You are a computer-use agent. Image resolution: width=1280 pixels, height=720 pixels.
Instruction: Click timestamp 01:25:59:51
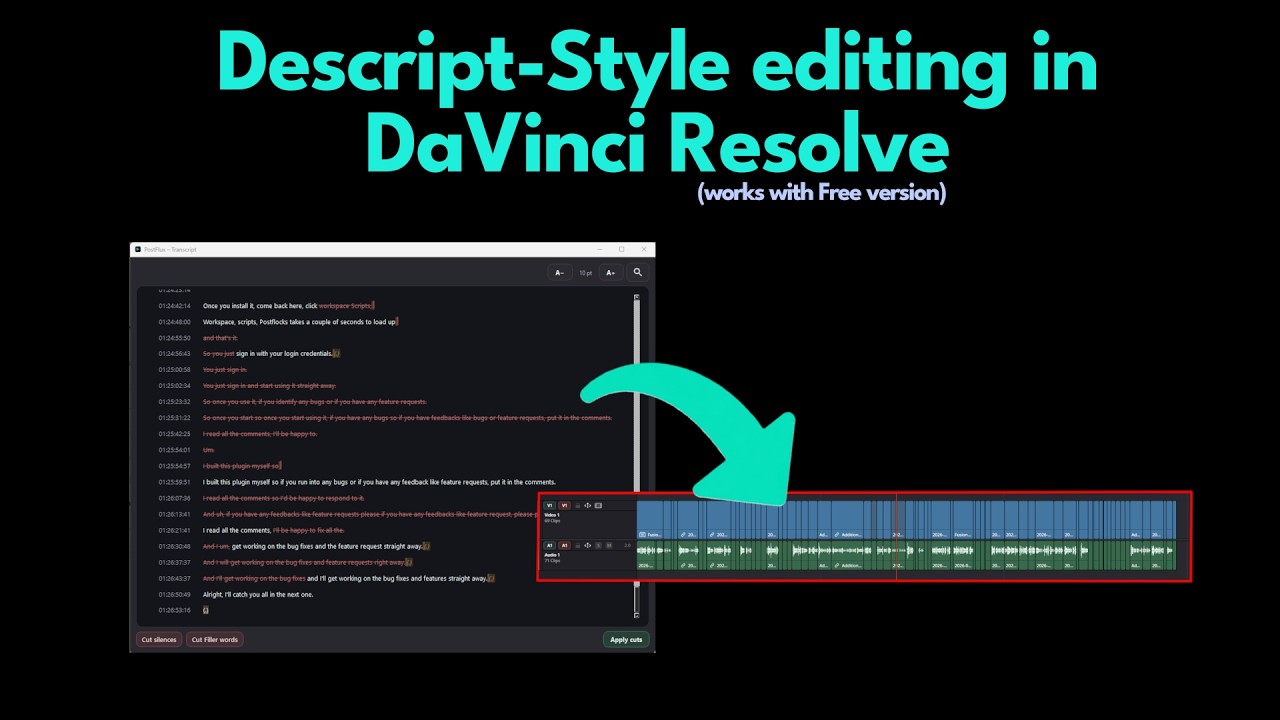174,481
